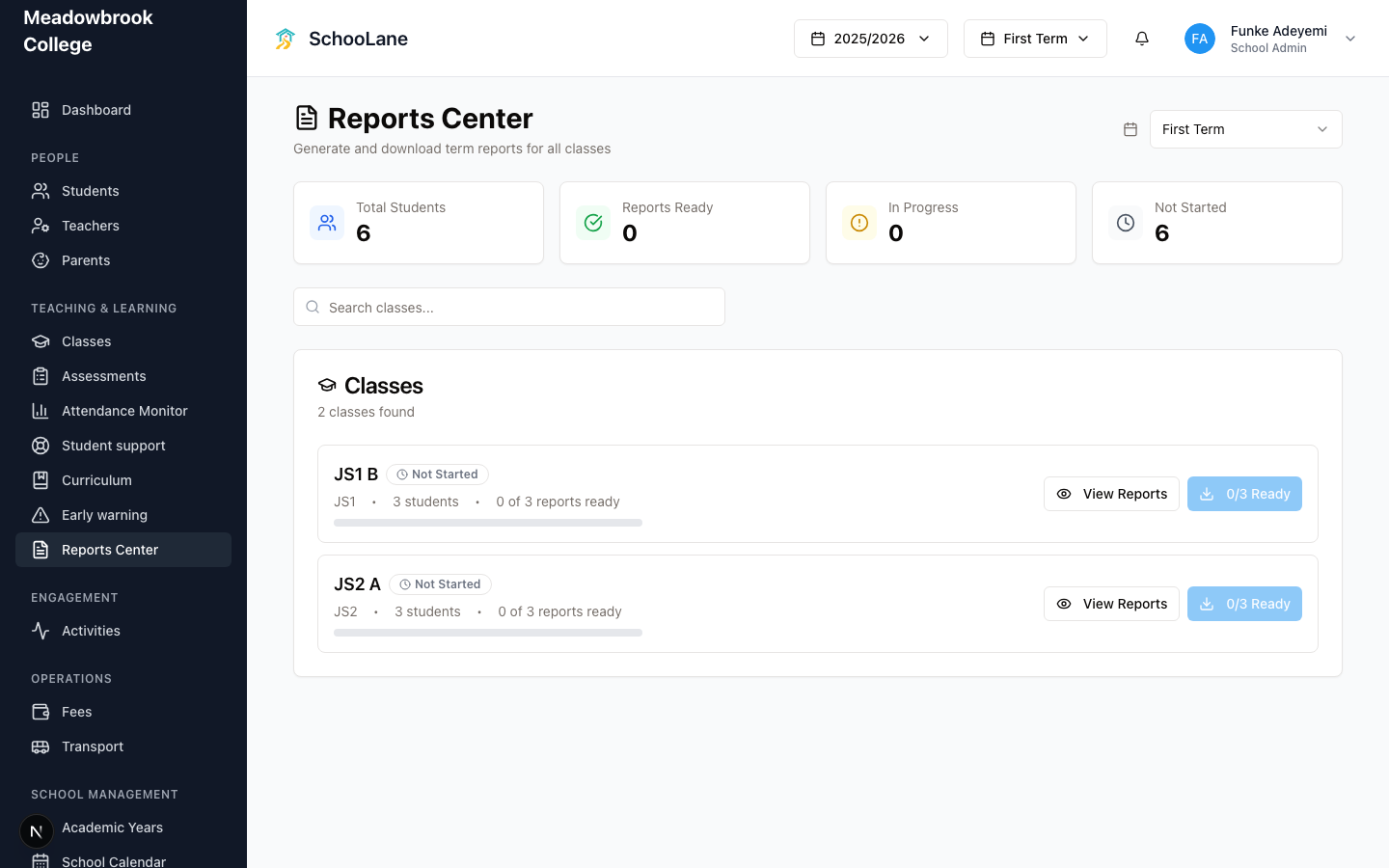The width and height of the screenshot is (1389, 868).
Task: Expand the First Term filter on Reports Center
Action: 1246,129
